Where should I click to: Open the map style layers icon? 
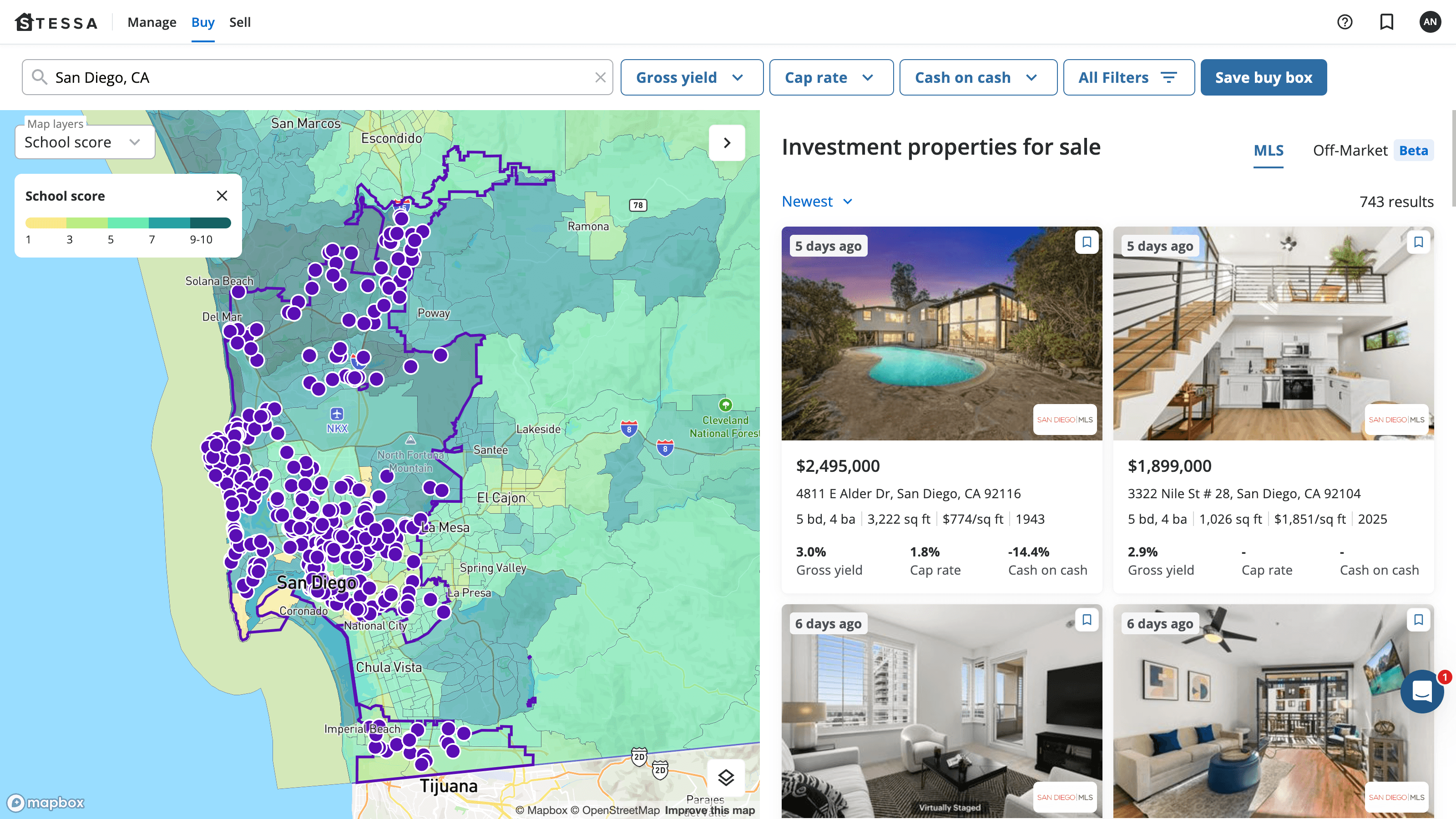coord(726,778)
